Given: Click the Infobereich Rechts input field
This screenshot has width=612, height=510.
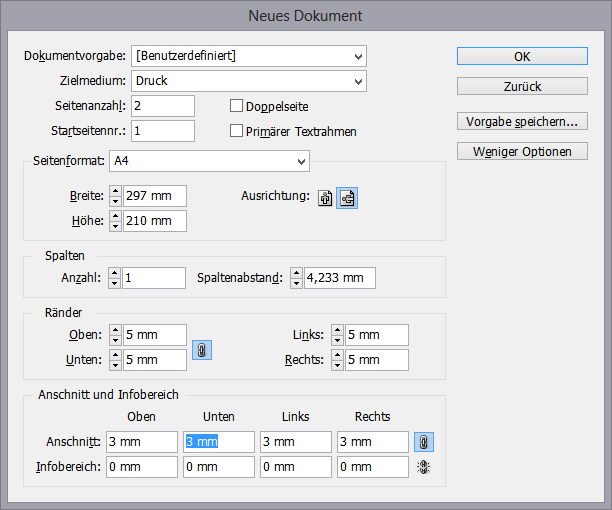Looking at the screenshot, I should (372, 467).
